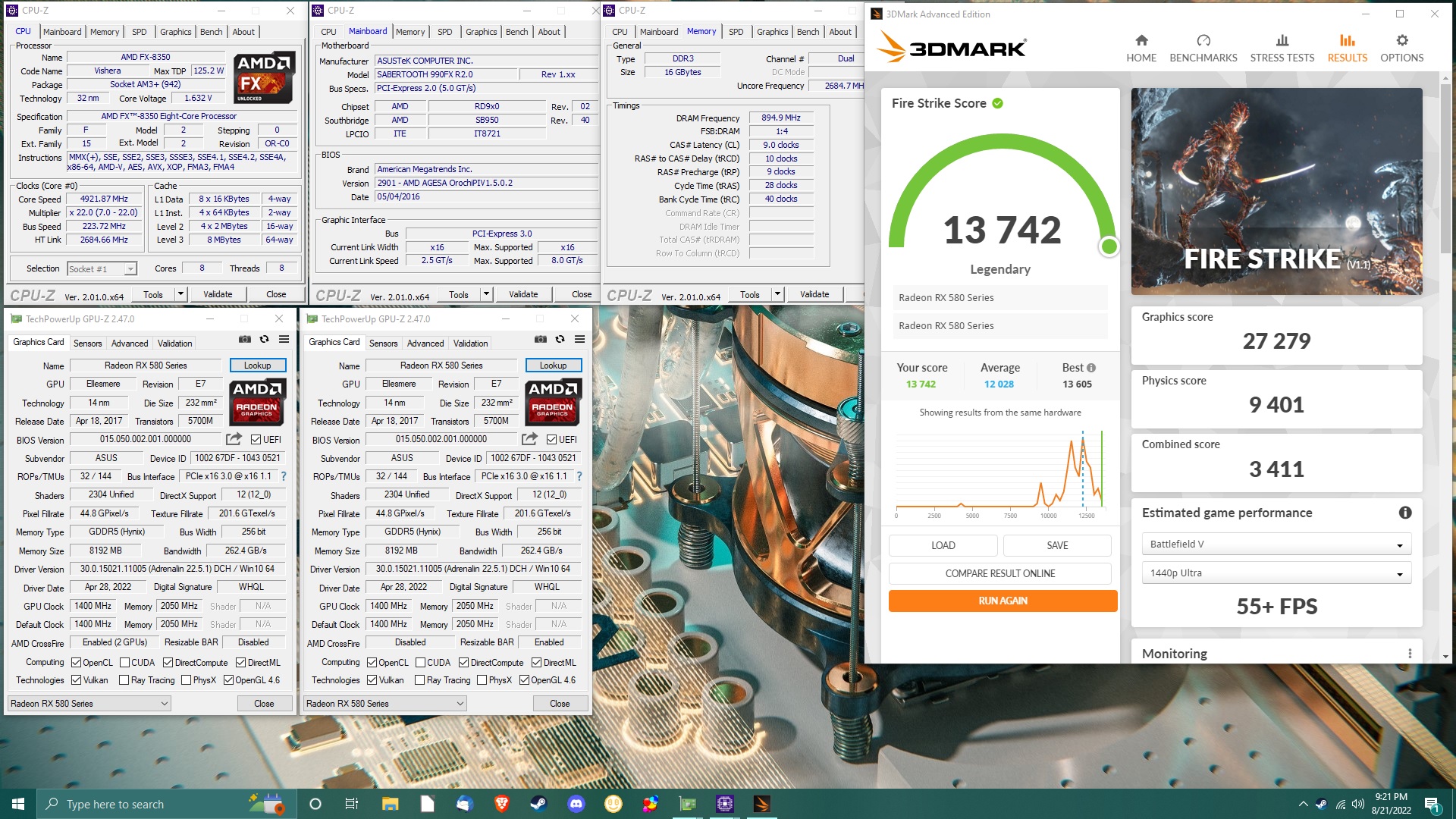This screenshot has height=819, width=1456.
Task: Open Socket #1 selection dropdown in CPU-Z
Action: 102,268
